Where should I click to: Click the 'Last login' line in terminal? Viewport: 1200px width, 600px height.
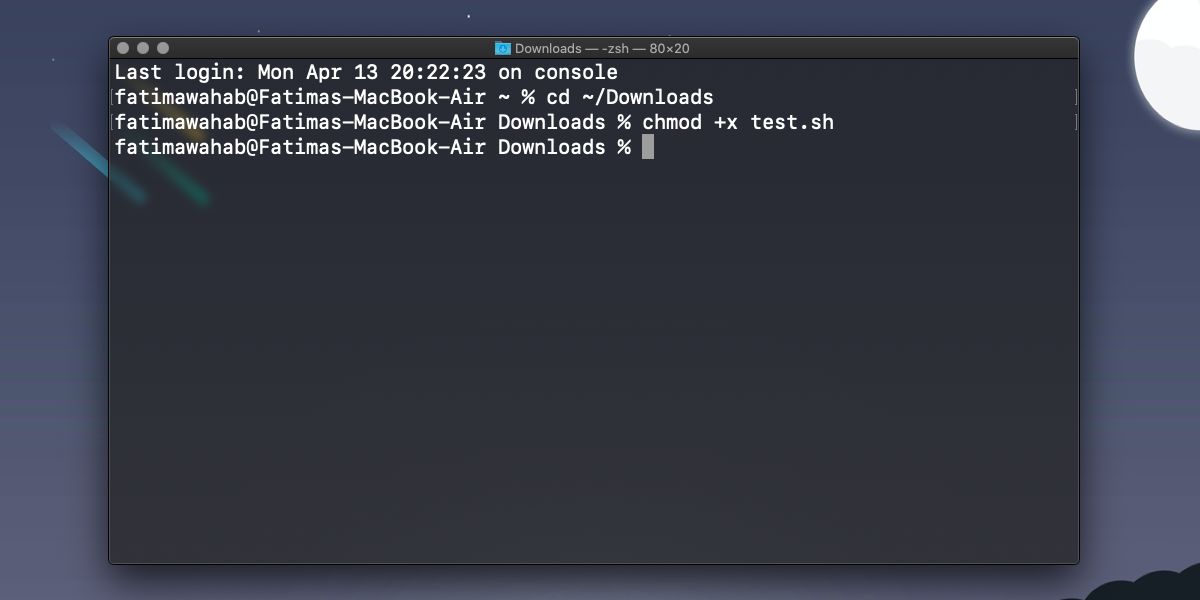[366, 72]
